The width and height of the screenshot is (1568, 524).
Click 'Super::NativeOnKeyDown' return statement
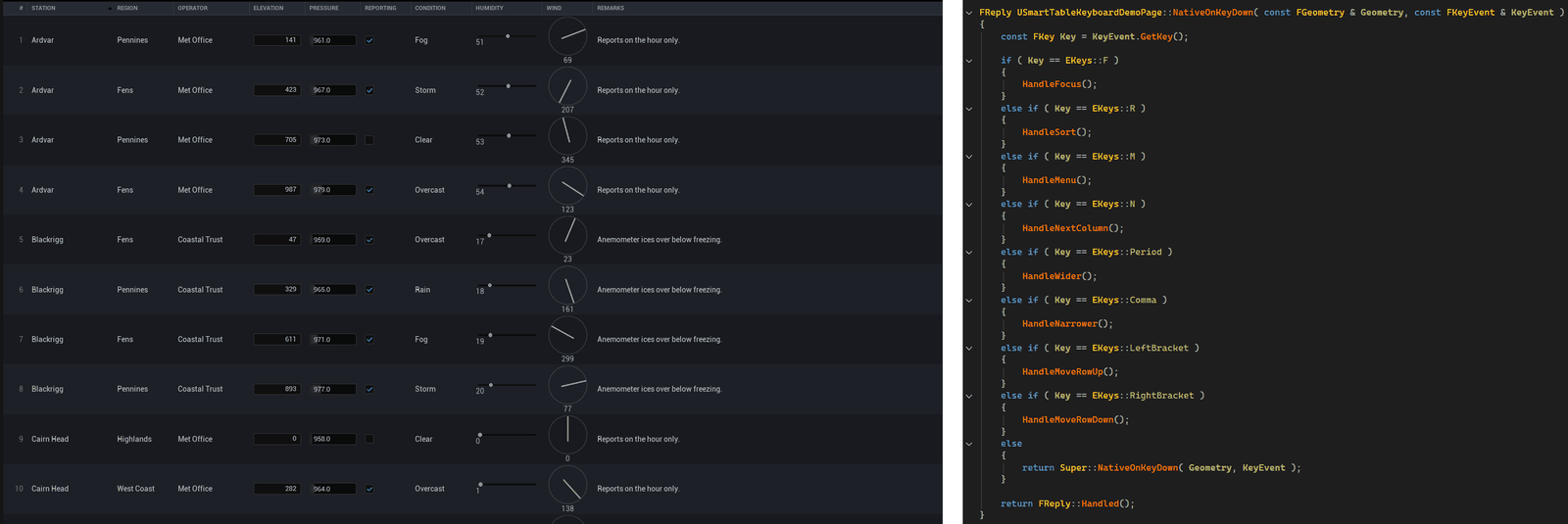[x=1161, y=468]
